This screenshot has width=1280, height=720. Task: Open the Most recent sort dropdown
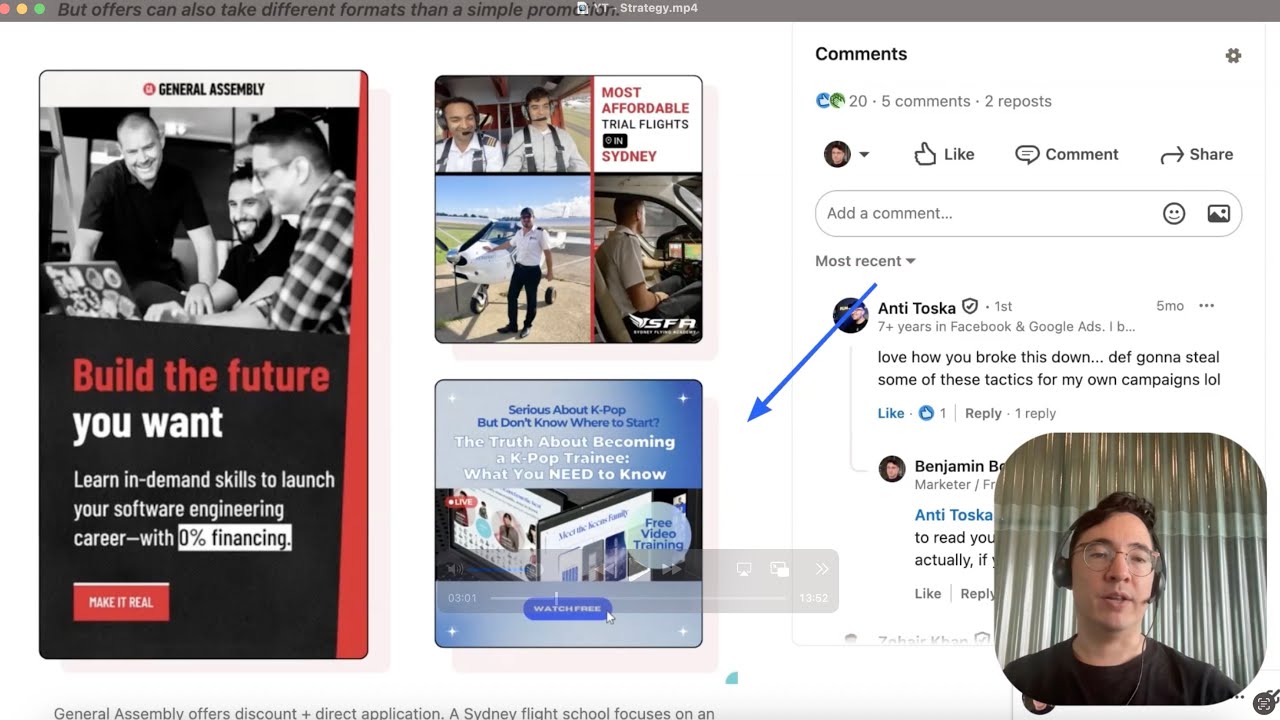click(x=865, y=261)
